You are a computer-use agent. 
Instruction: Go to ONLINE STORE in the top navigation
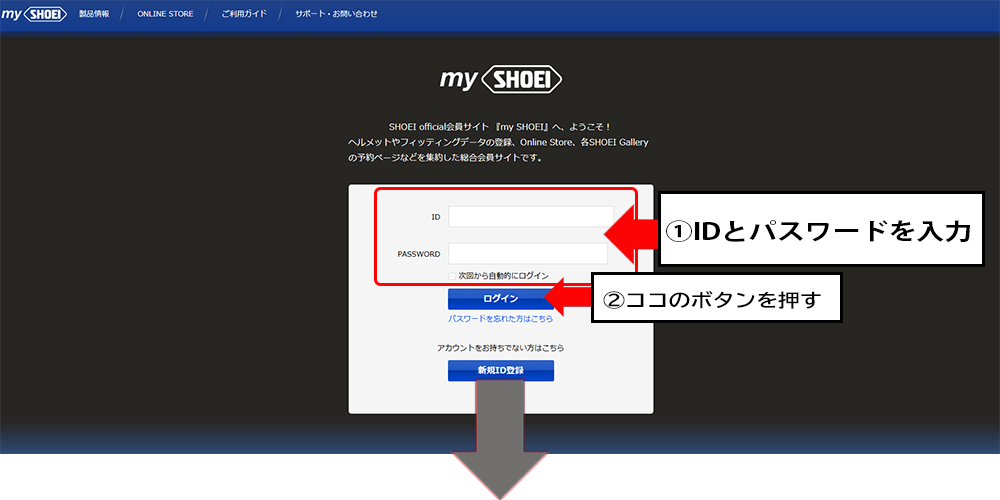pos(165,15)
